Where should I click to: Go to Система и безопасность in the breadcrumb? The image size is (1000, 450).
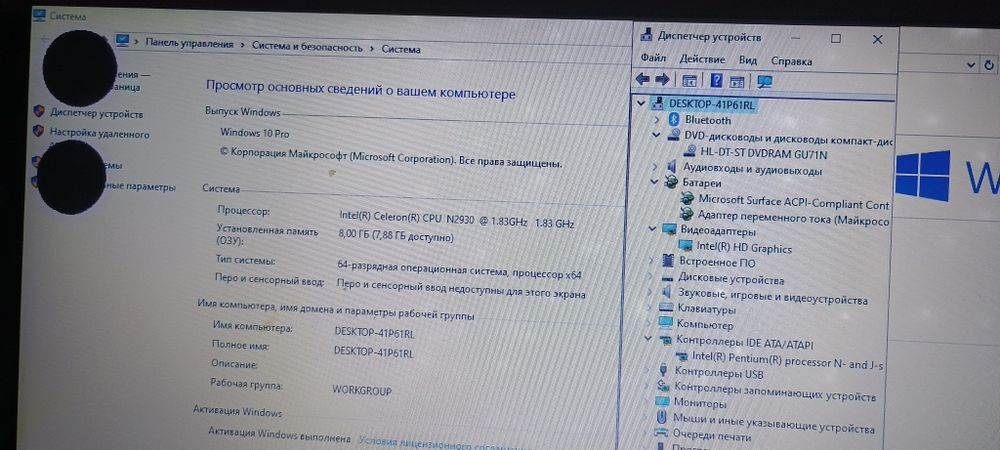coord(307,47)
